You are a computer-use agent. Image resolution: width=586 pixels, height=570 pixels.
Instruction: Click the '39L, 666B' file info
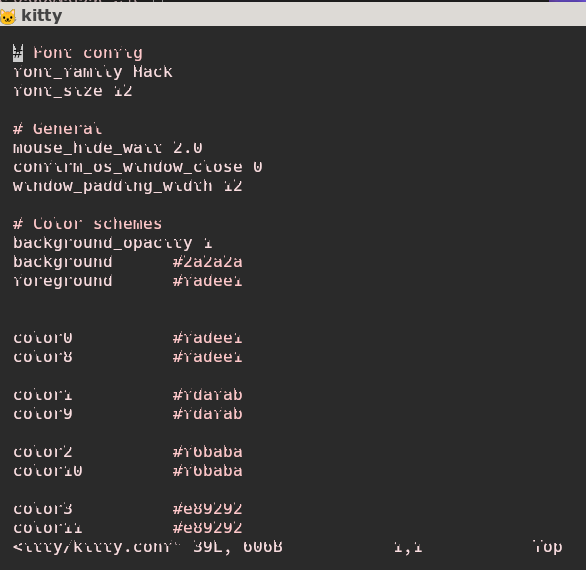pyautogui.click(x=238, y=548)
